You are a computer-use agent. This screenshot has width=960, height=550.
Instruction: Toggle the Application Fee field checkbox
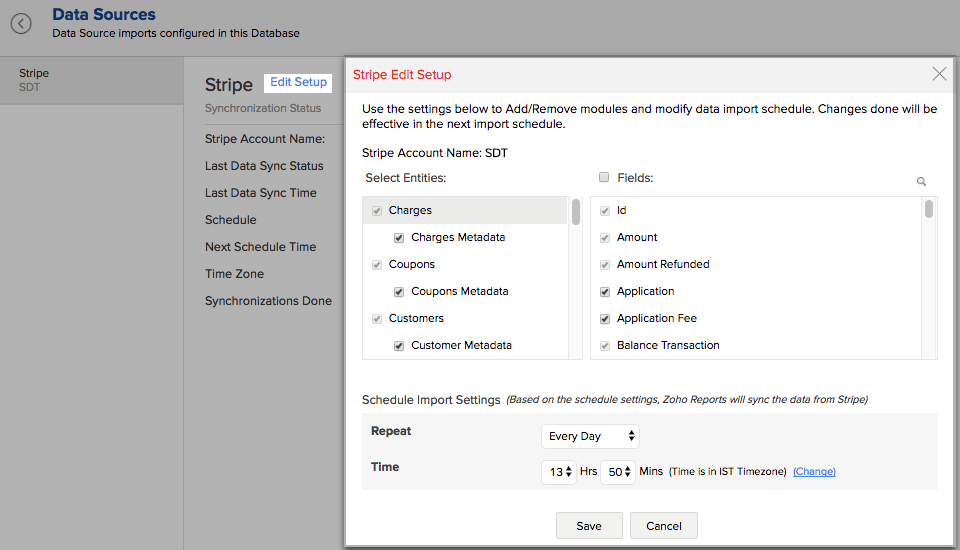point(604,319)
